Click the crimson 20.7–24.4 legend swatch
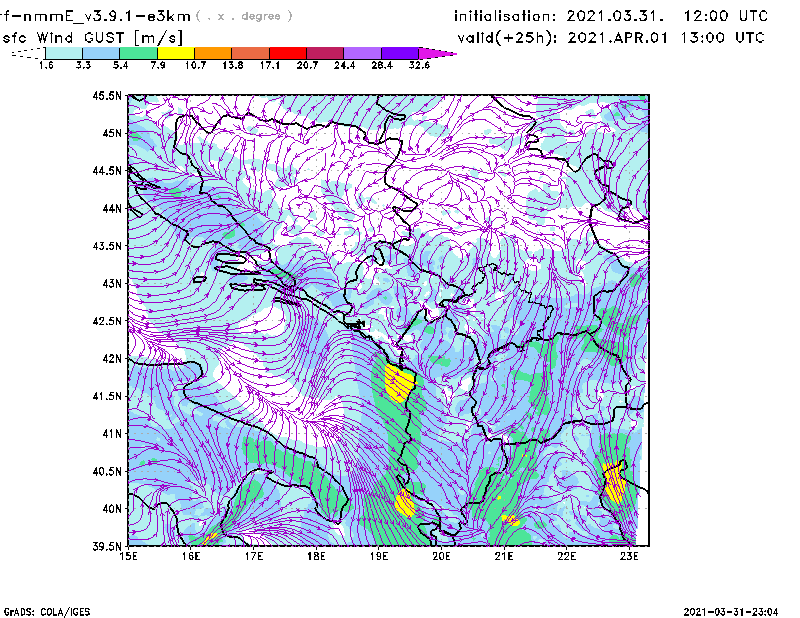The height and width of the screenshot is (618, 800). pos(325,53)
